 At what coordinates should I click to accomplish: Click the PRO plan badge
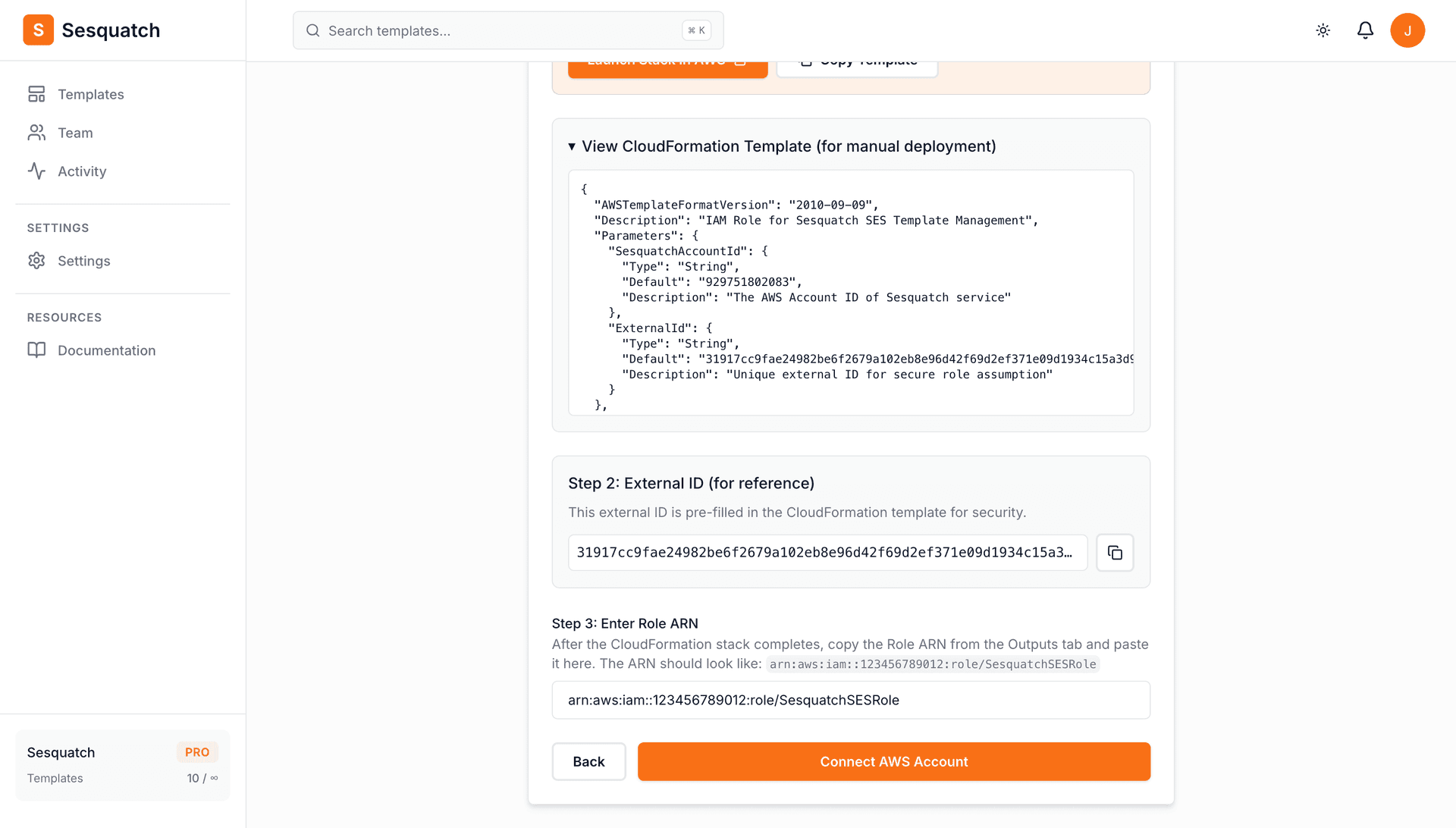click(x=197, y=752)
